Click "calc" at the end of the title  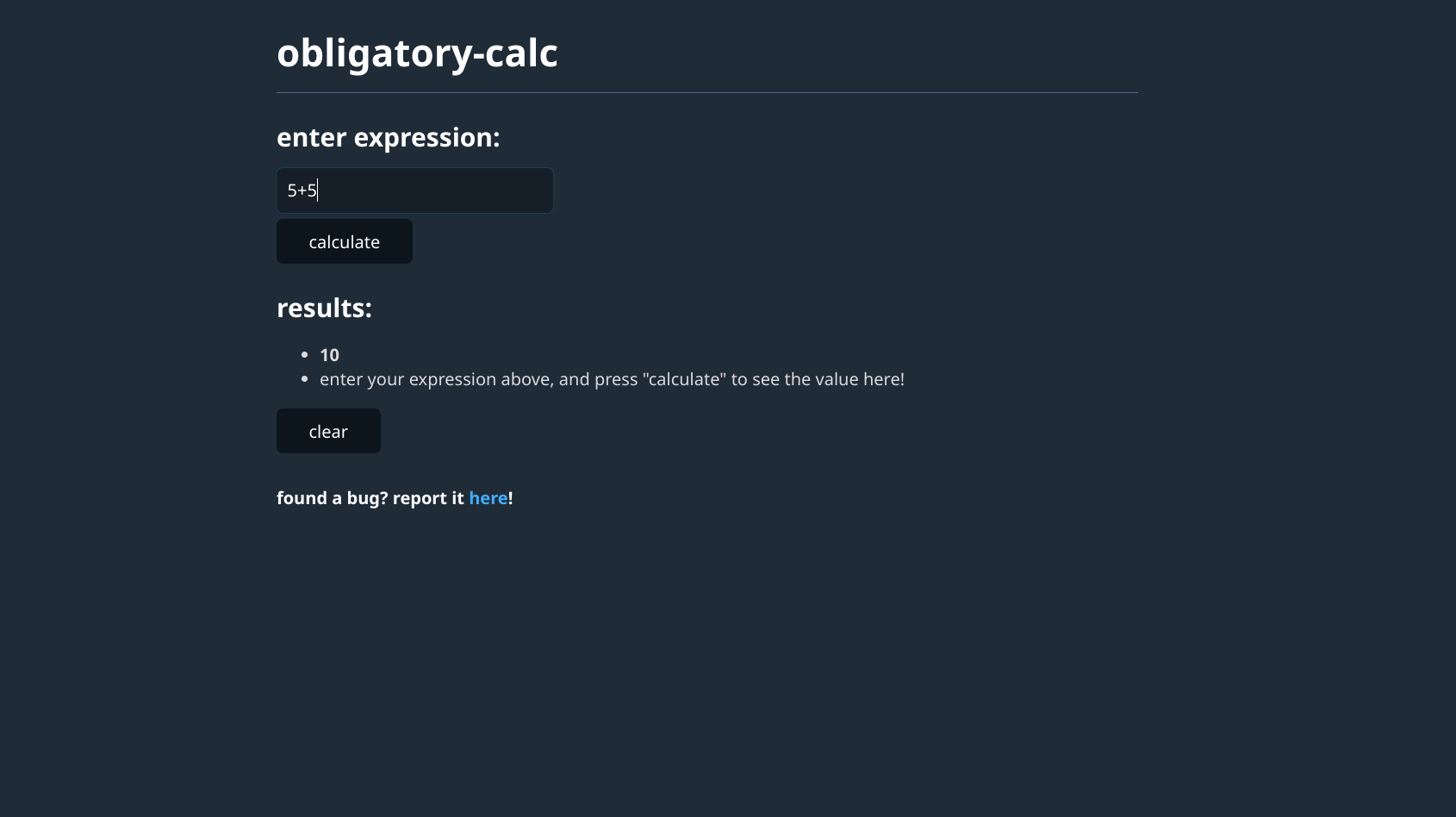pos(521,53)
